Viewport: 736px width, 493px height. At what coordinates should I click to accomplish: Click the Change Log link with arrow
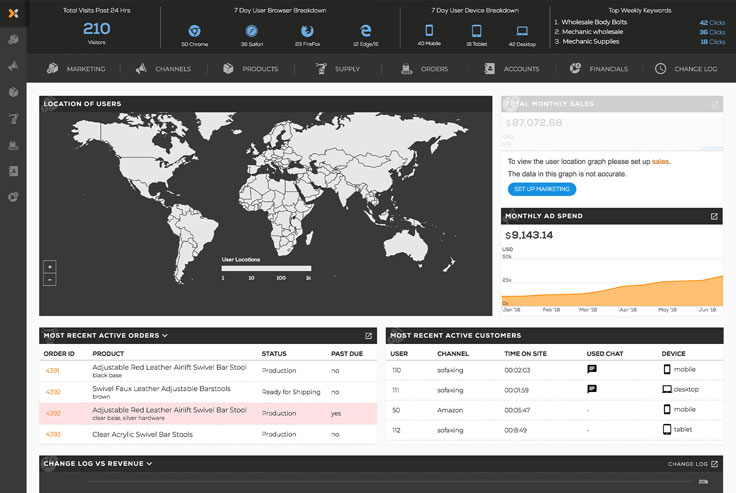click(x=693, y=464)
